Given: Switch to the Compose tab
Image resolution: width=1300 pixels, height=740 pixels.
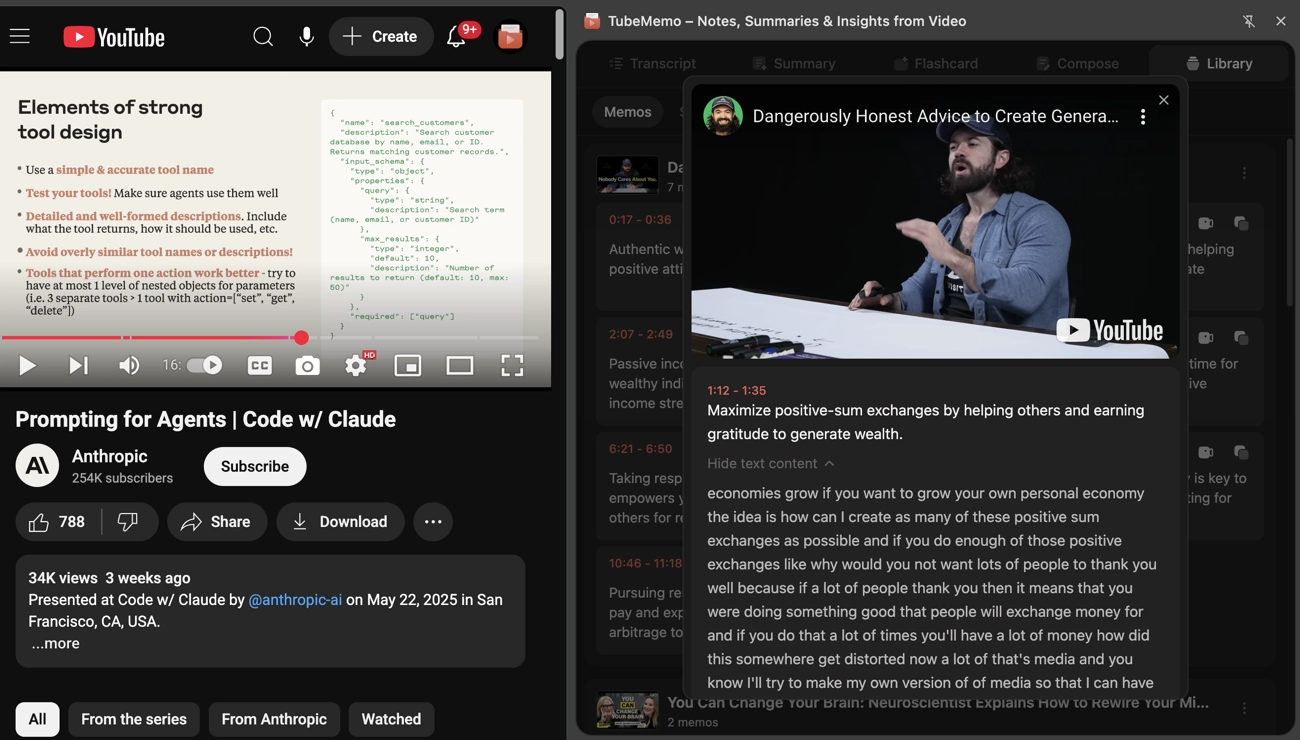Looking at the screenshot, I should 1077,64.
